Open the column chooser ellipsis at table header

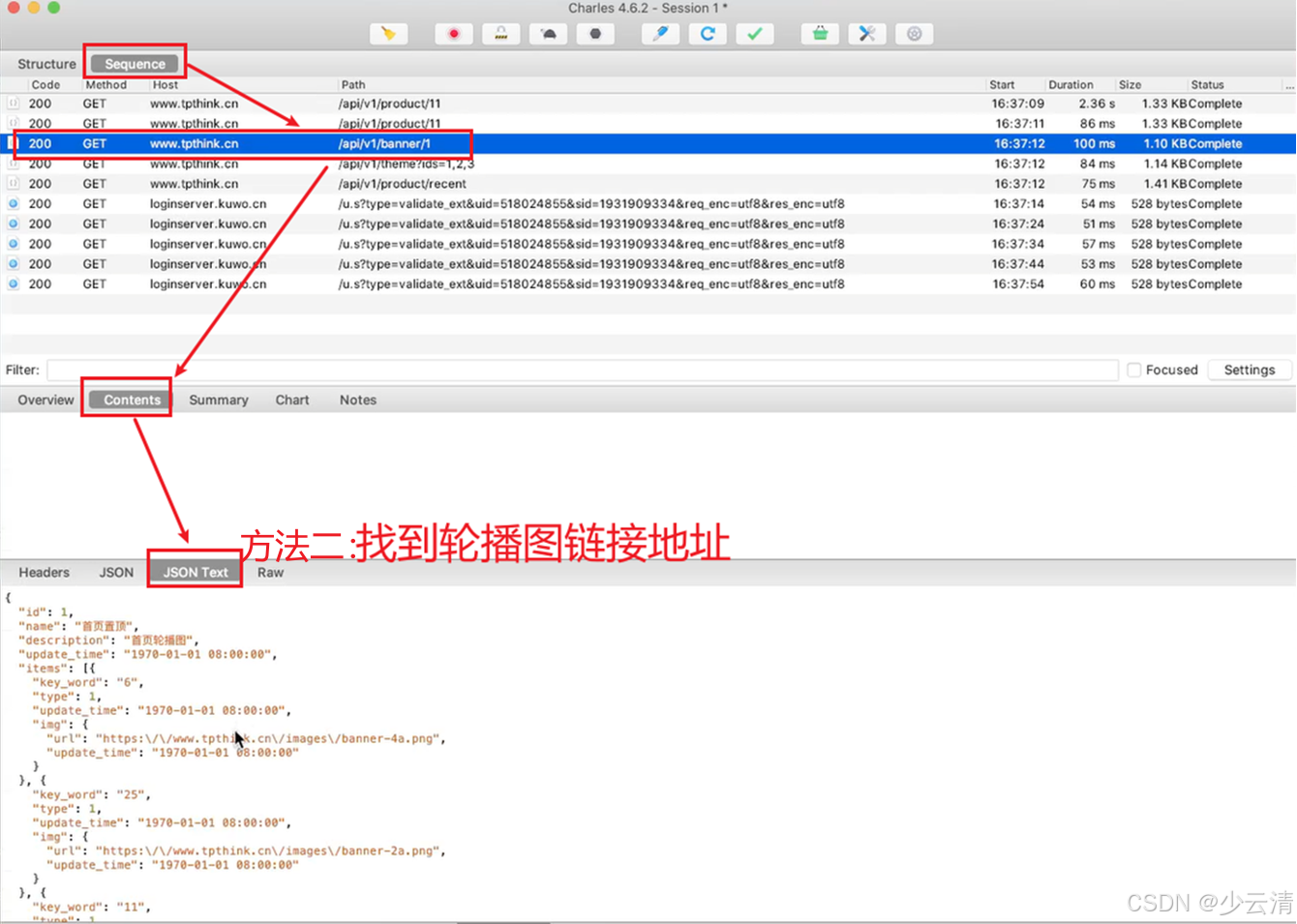[x=1289, y=85]
